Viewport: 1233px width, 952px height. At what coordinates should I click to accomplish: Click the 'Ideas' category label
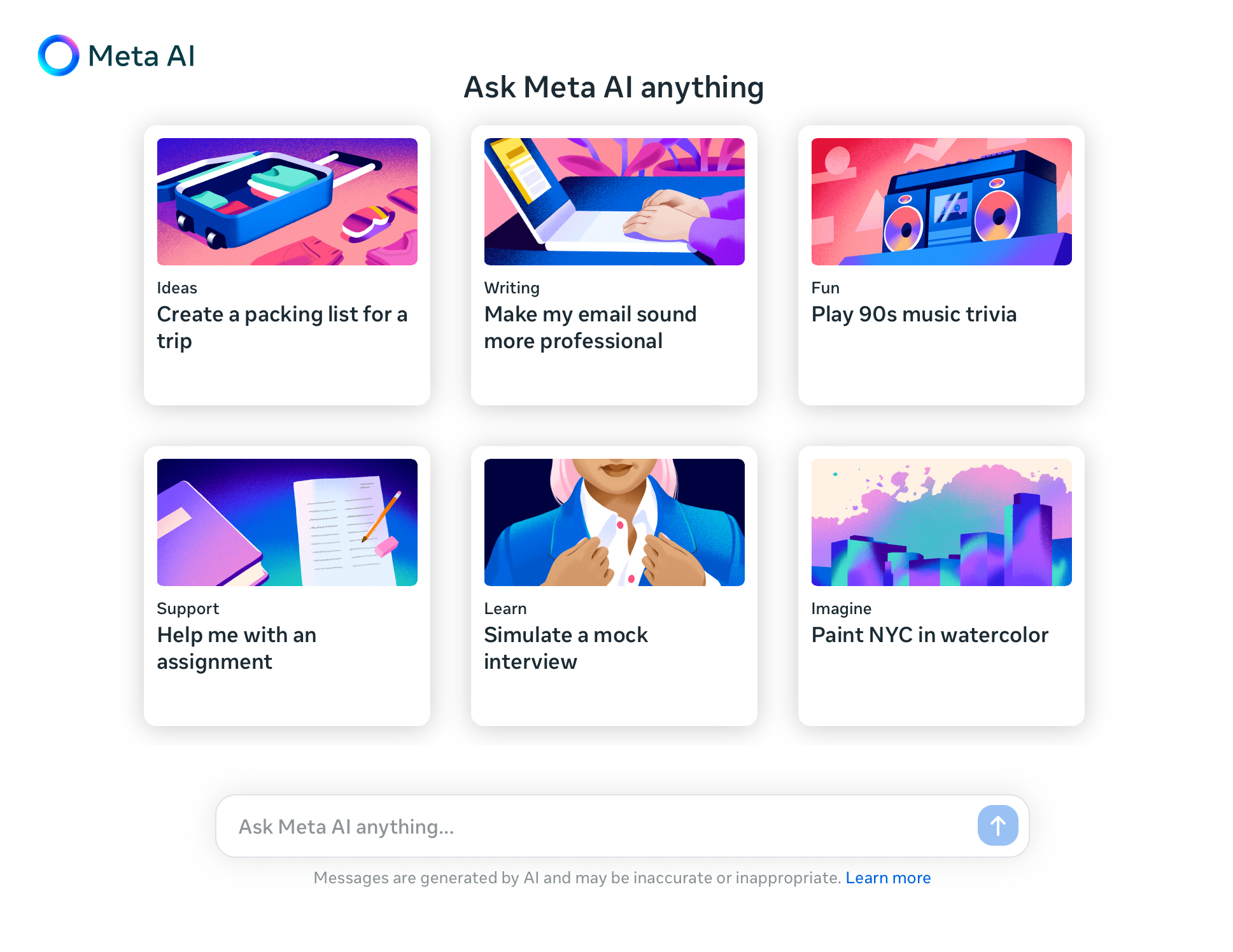[177, 288]
